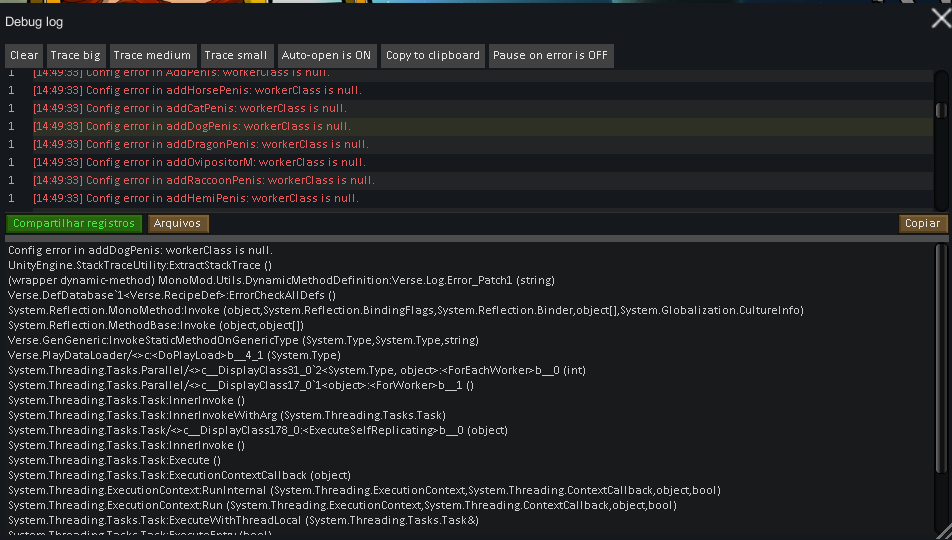The image size is (952, 540).
Task: Click the window resize handle corner
Action: coord(944,531)
